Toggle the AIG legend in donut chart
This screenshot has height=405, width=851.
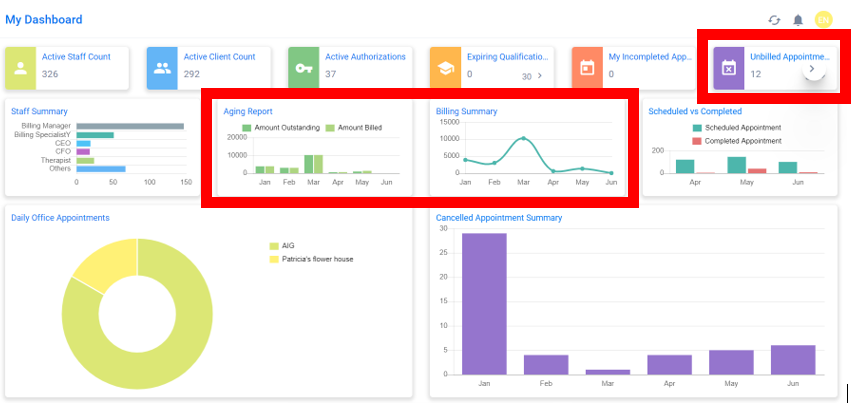coord(282,246)
